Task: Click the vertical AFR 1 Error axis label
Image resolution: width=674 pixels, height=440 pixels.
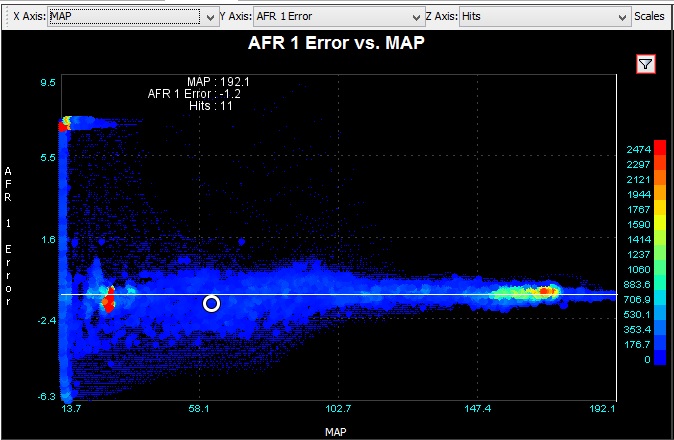Action: click(9, 230)
